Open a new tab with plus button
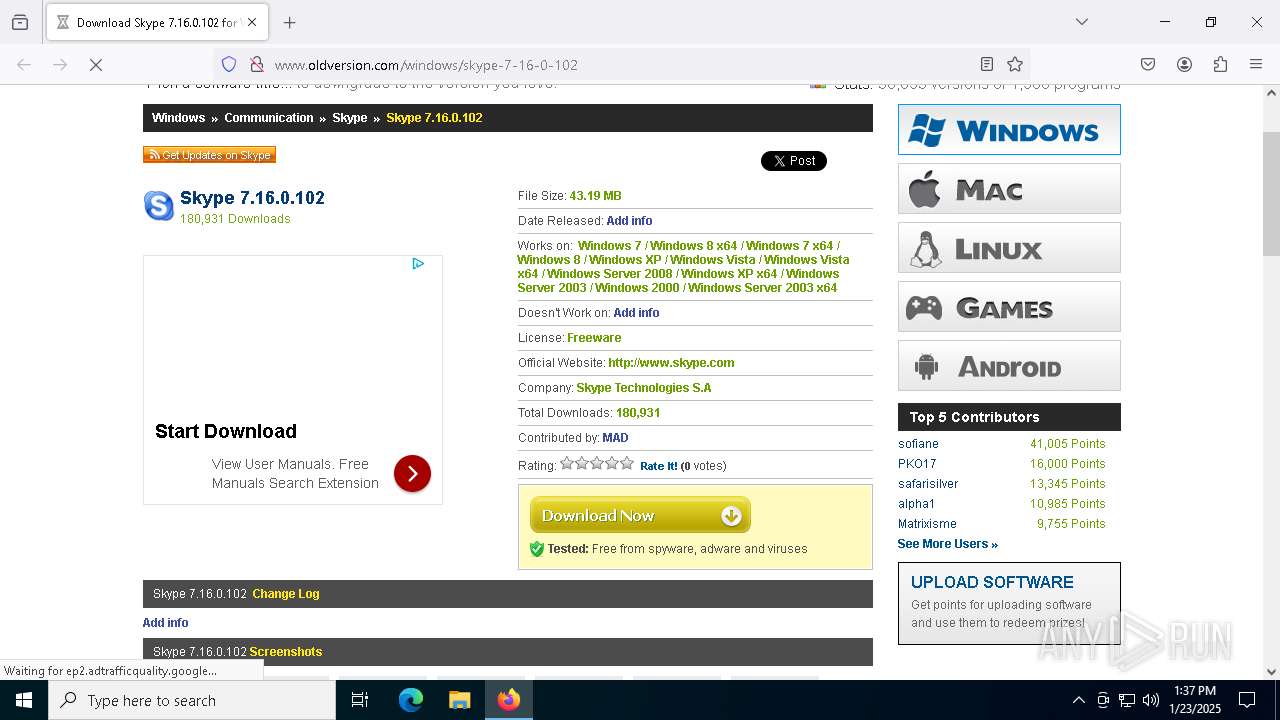 [x=290, y=22]
